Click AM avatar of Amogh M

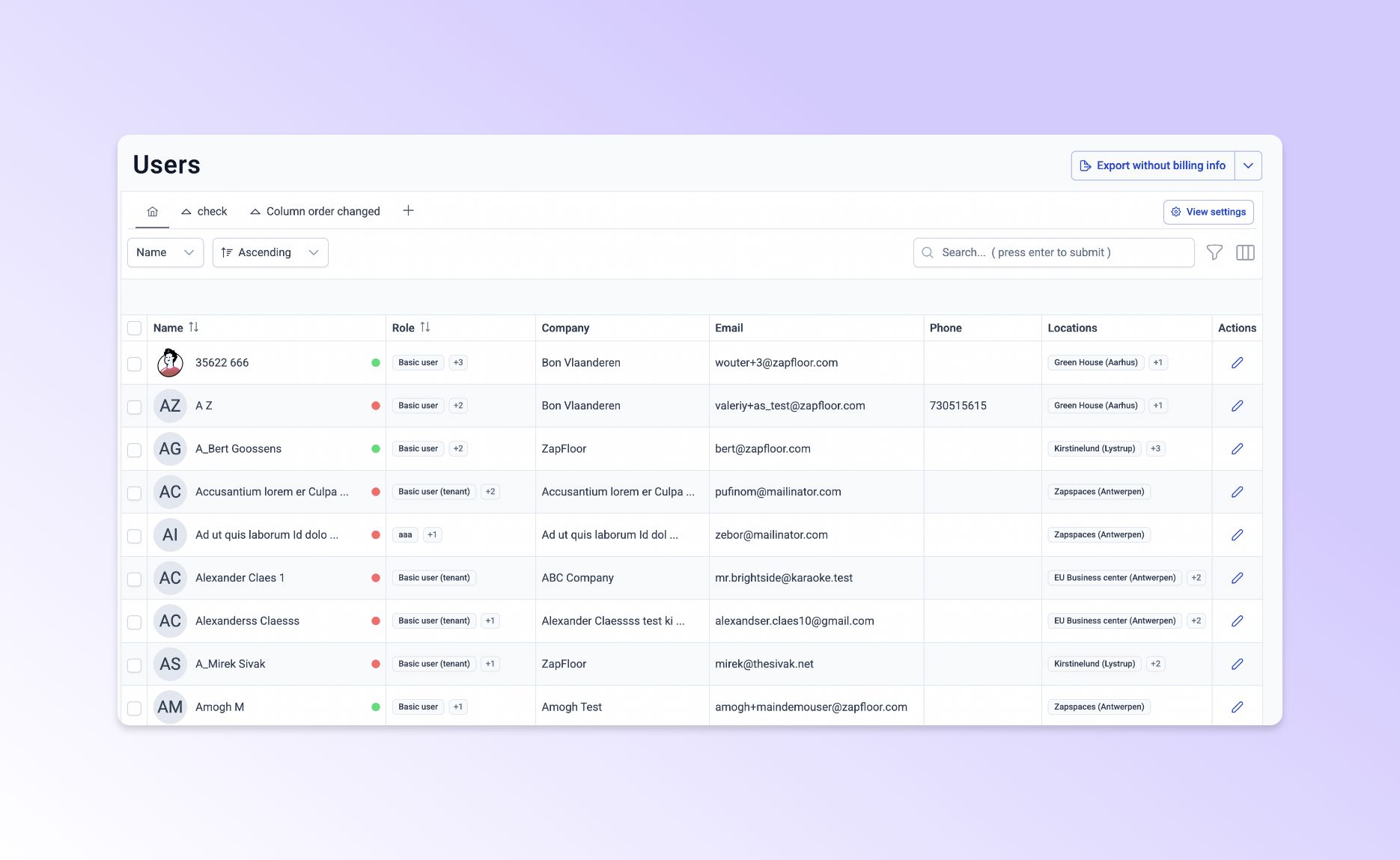pyautogui.click(x=170, y=707)
